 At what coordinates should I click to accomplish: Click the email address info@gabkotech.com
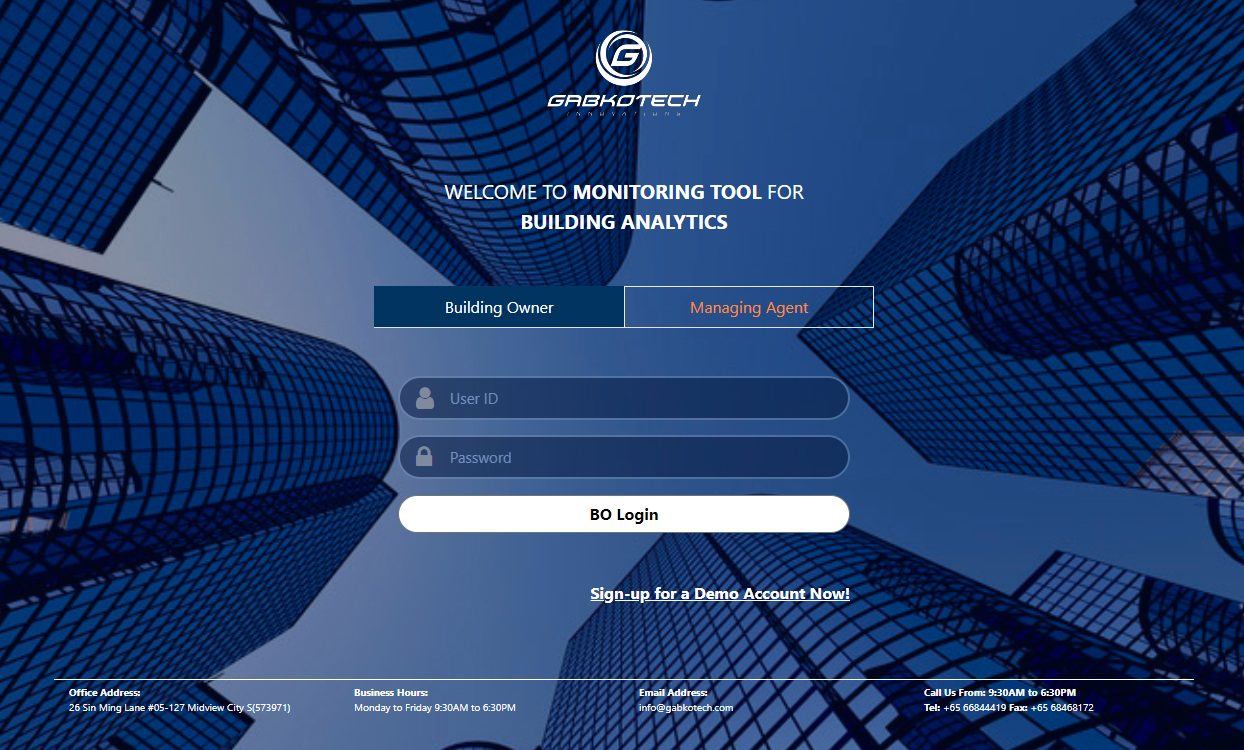[686, 707]
